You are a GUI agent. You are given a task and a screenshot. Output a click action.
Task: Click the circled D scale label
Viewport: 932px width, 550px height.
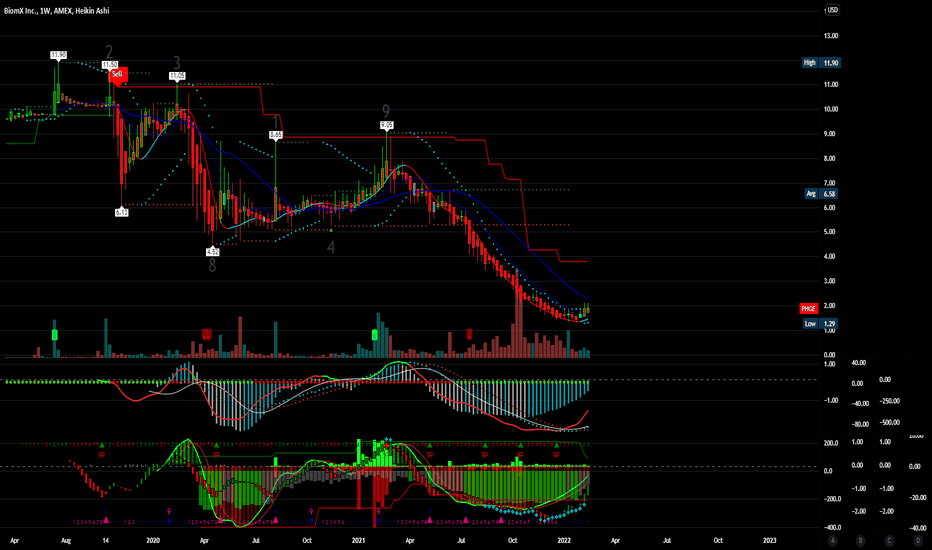(x=918, y=540)
